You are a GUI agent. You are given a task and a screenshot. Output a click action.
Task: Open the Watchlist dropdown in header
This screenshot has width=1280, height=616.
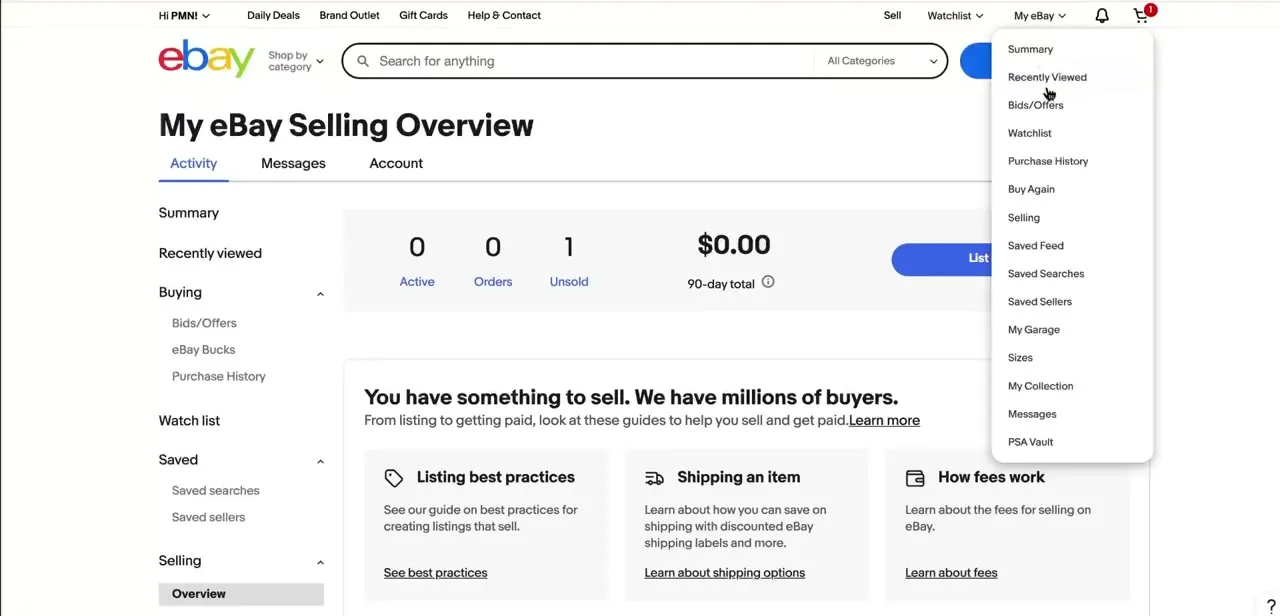pyautogui.click(x=955, y=15)
